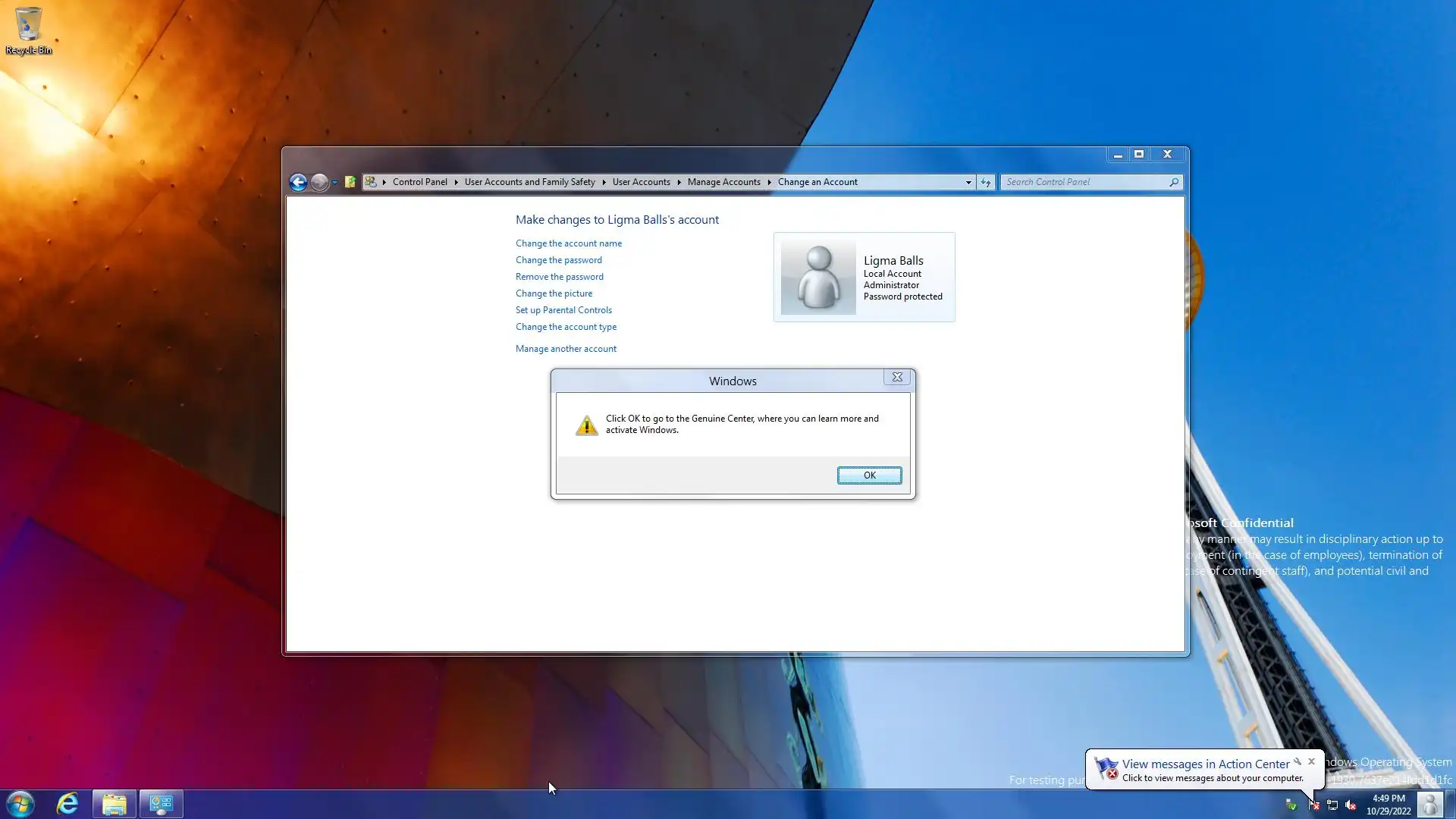Screen dimensions: 1456x819
Task: Click the Start orb button
Action: [20, 804]
